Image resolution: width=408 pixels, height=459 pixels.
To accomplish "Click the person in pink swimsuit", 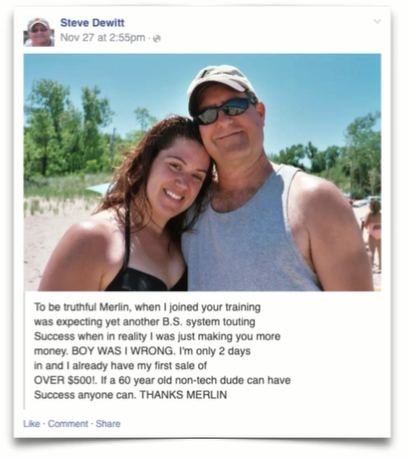I will point(373,232).
